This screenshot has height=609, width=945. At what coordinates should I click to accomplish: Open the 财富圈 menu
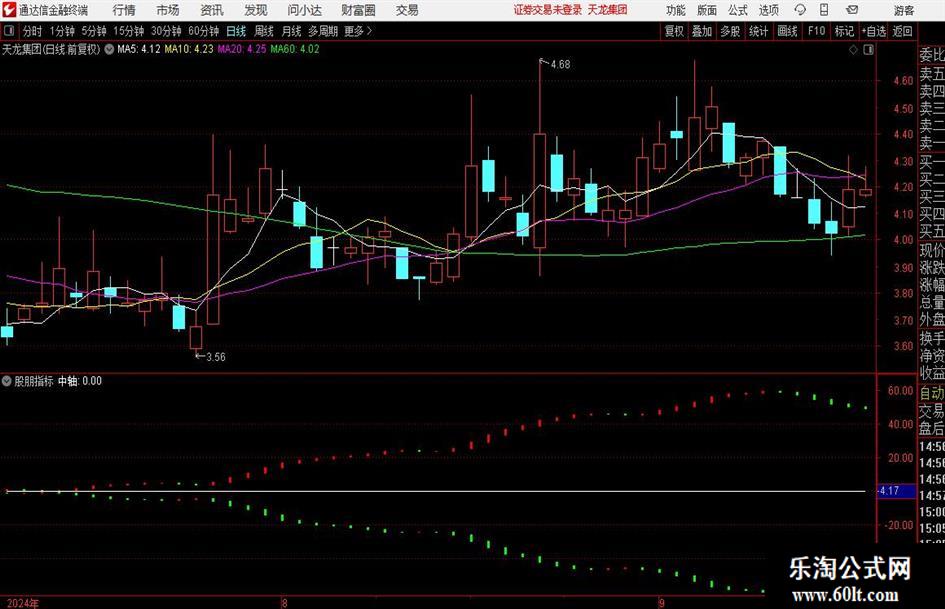click(x=358, y=10)
